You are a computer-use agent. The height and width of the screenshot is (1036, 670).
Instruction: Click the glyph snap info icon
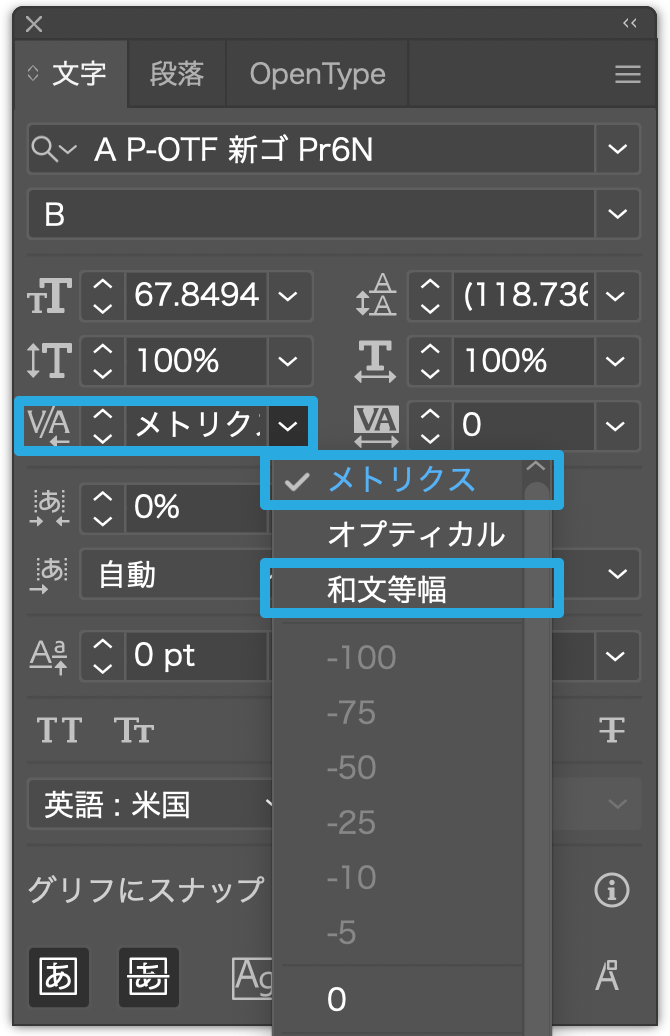612,891
